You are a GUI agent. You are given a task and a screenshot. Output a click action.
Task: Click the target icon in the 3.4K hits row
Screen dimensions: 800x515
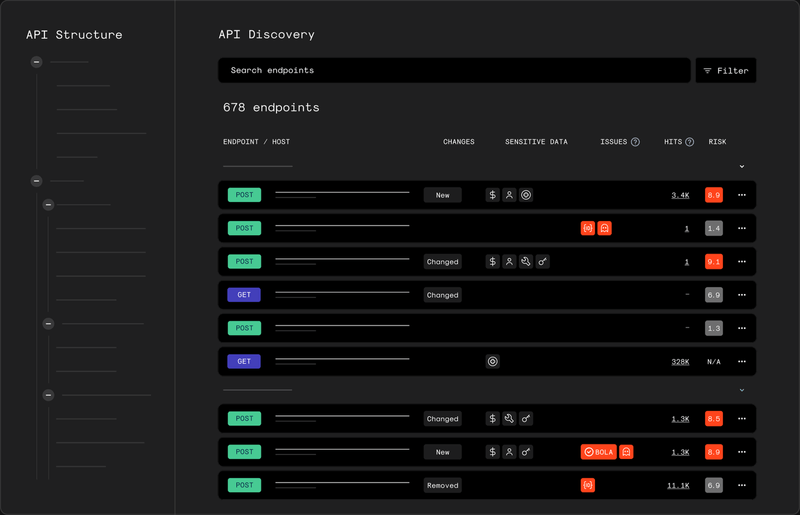click(x=526, y=195)
